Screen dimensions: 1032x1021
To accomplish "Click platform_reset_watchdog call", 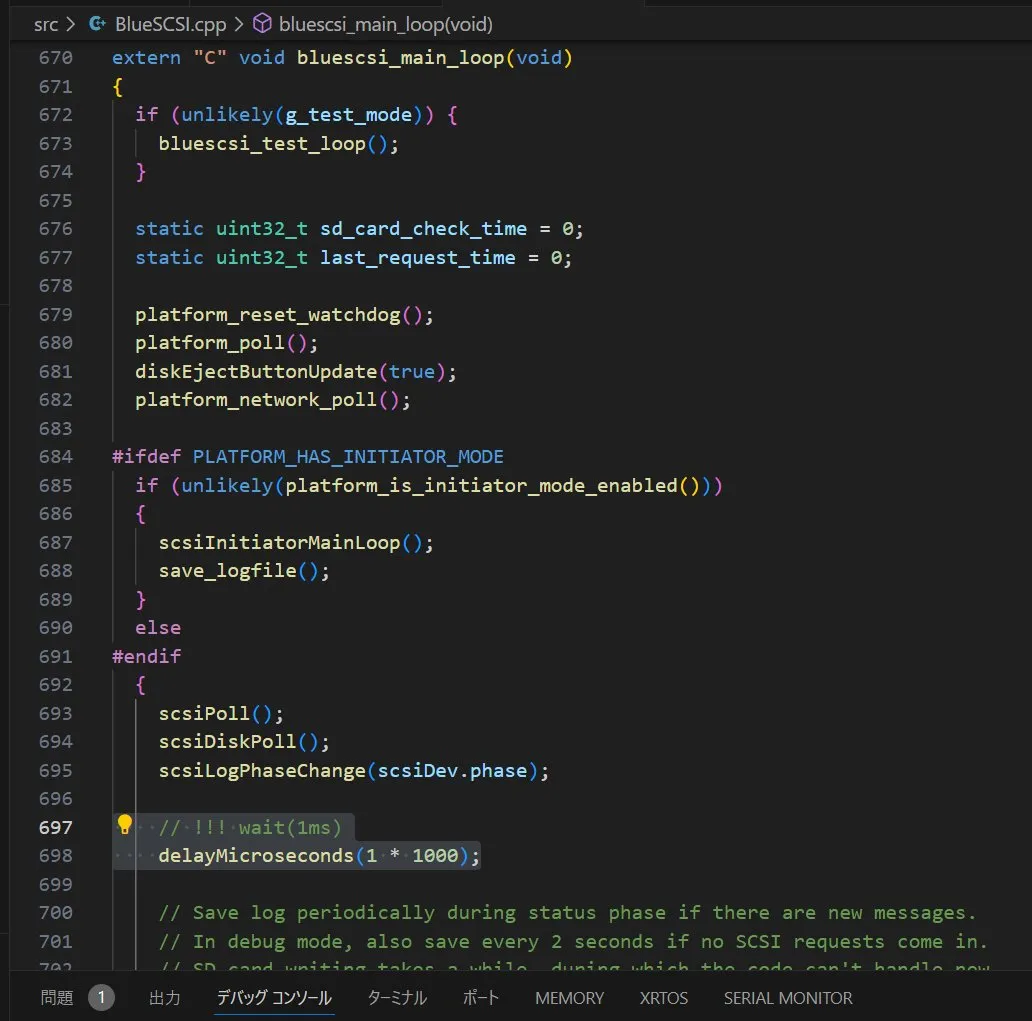I will (x=268, y=315).
